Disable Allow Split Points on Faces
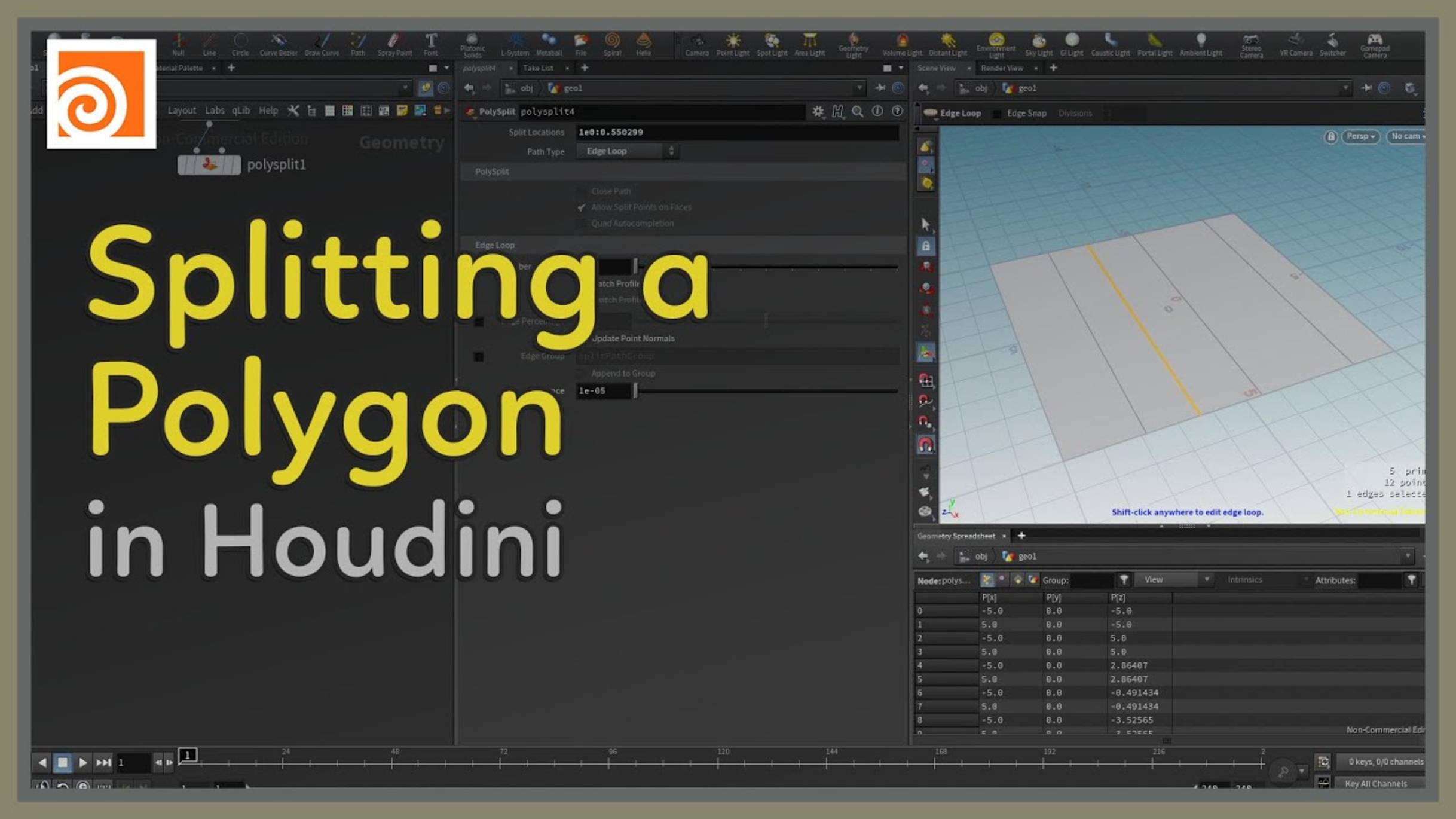Viewport: 1456px width, 819px height. pyautogui.click(x=580, y=207)
